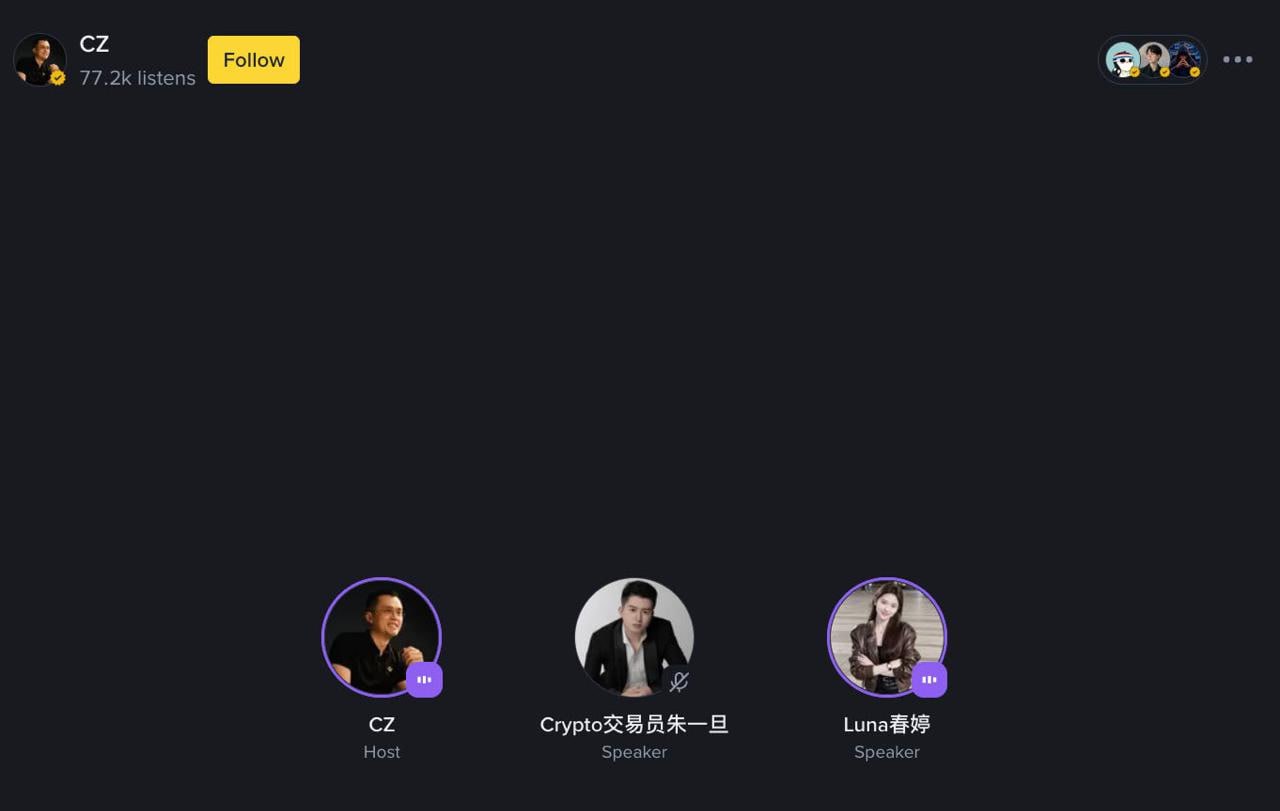
Task: Click CZ's audio activity indicator badge
Action: point(424,680)
